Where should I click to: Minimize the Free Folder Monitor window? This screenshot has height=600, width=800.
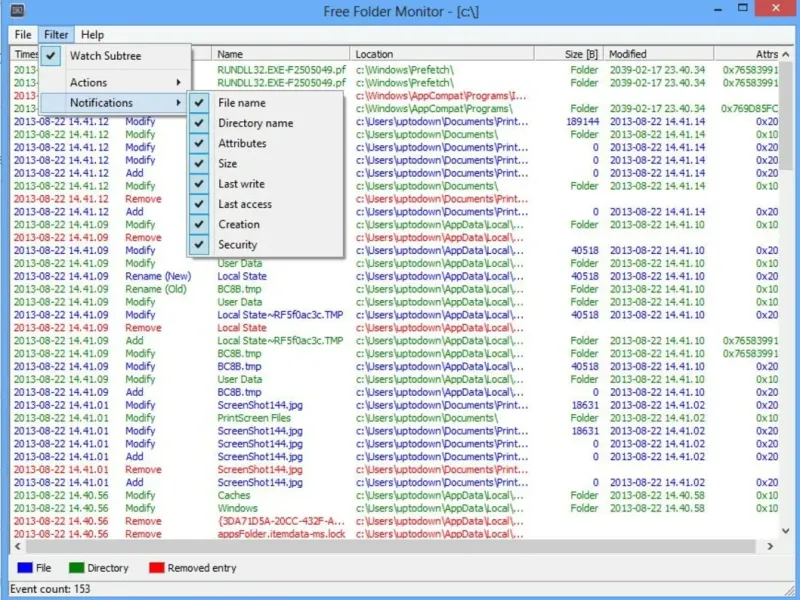718,9
